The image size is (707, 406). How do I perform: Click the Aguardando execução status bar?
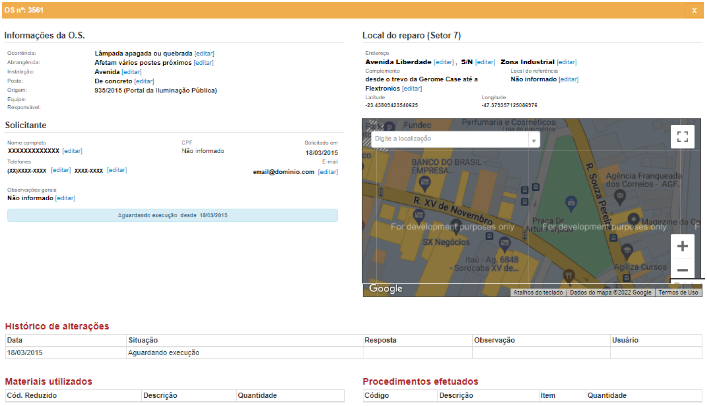[x=172, y=215]
